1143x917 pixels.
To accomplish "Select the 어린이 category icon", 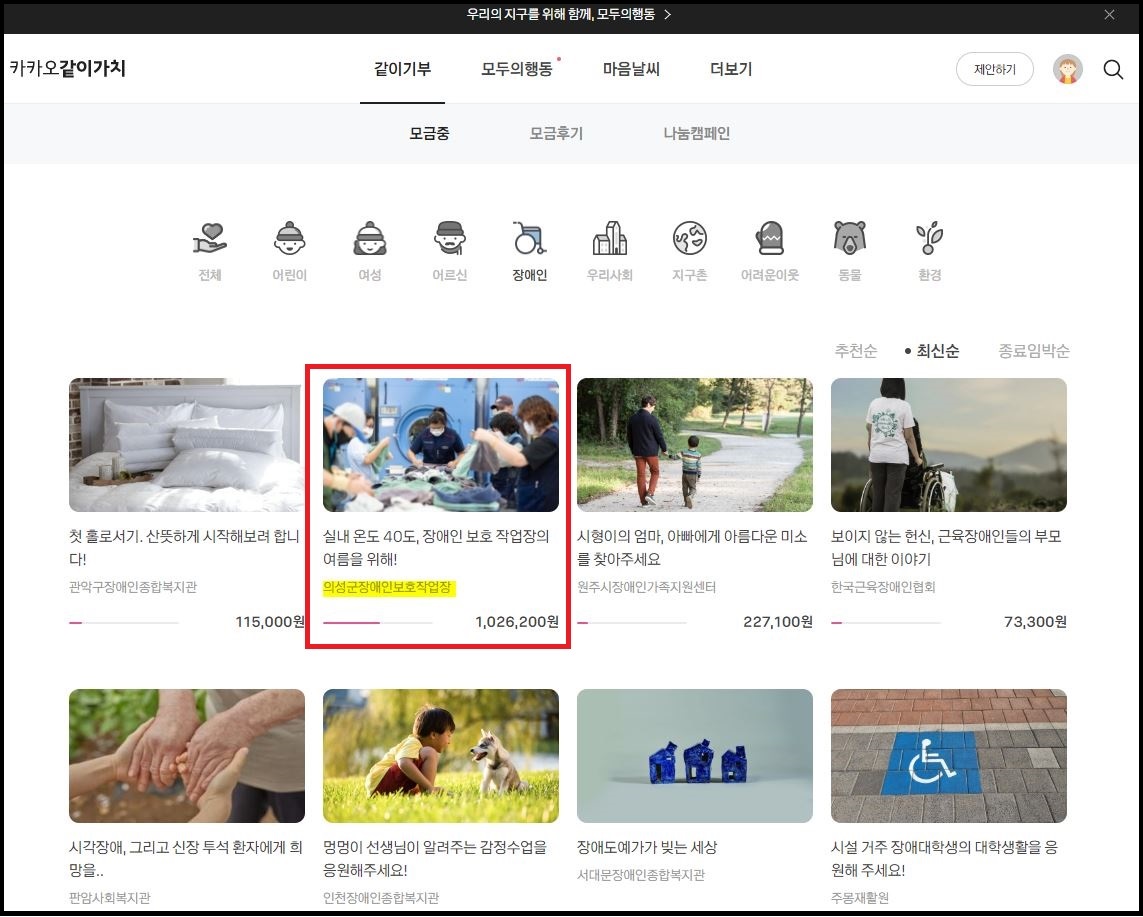I will tap(289, 238).
